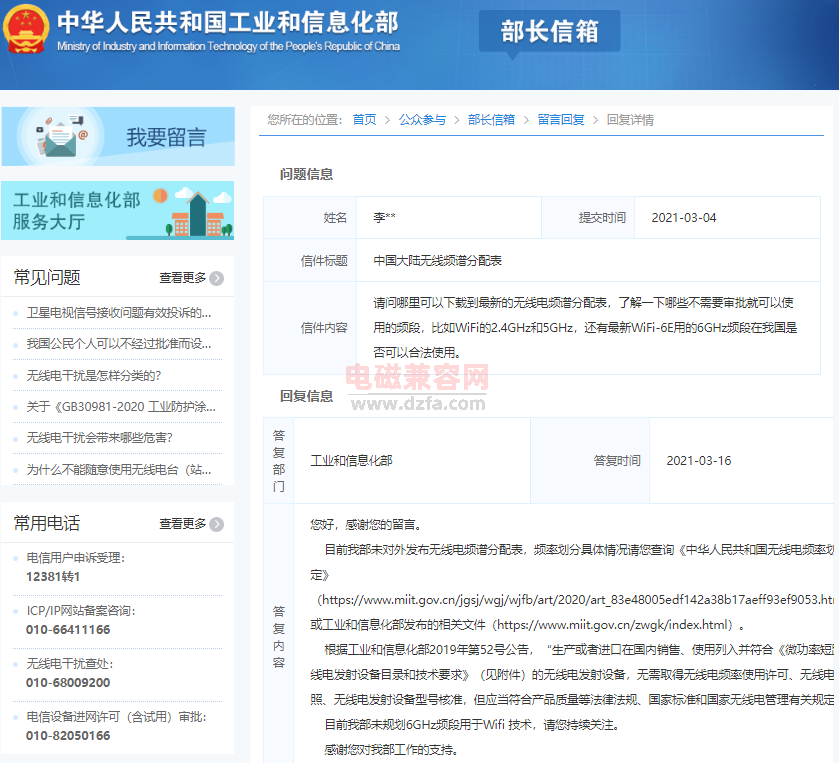Open the 工业和信息化部服务大厅 banner
The image size is (839, 763).
pyautogui.click(x=118, y=210)
